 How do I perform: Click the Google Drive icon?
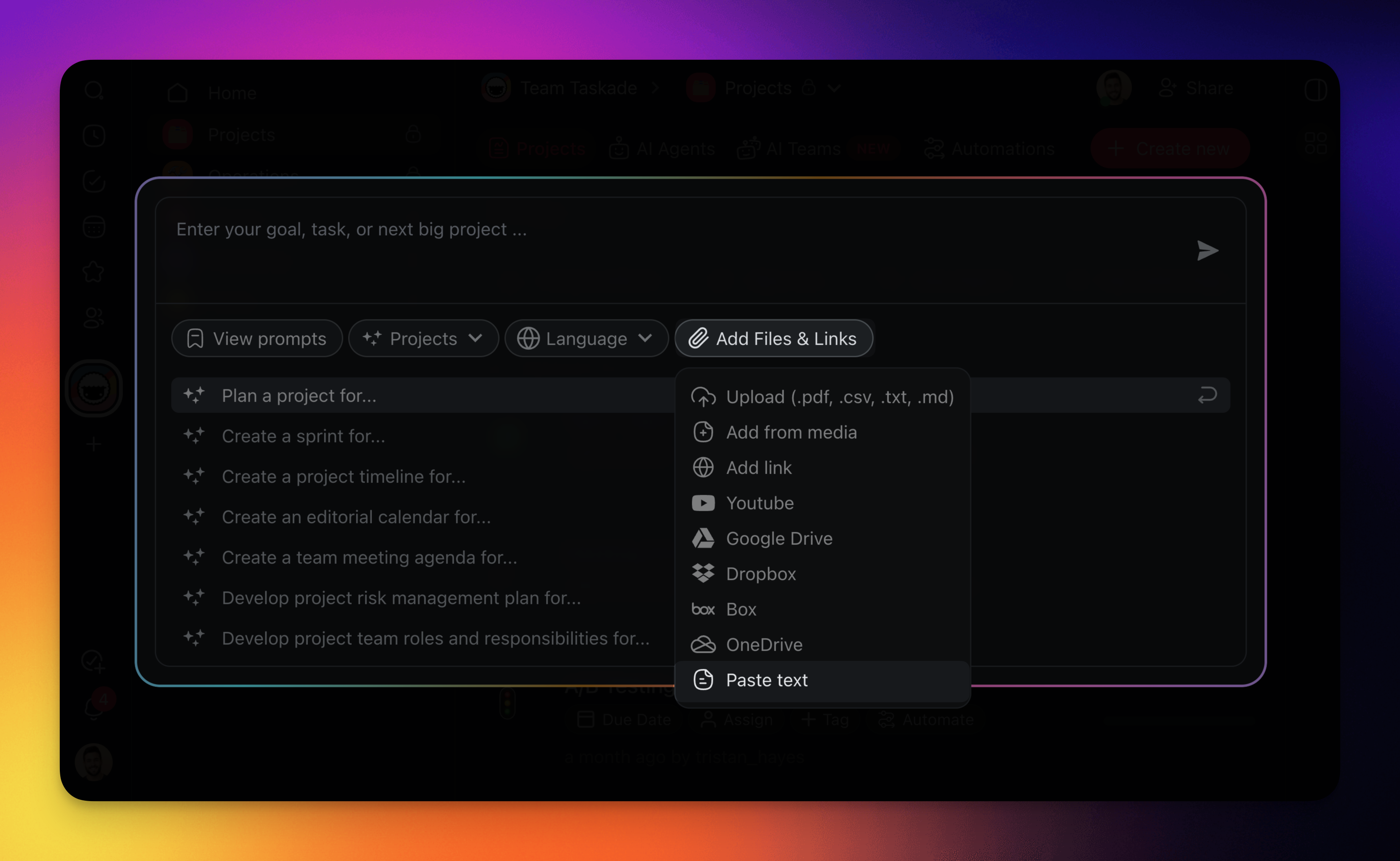tap(703, 538)
